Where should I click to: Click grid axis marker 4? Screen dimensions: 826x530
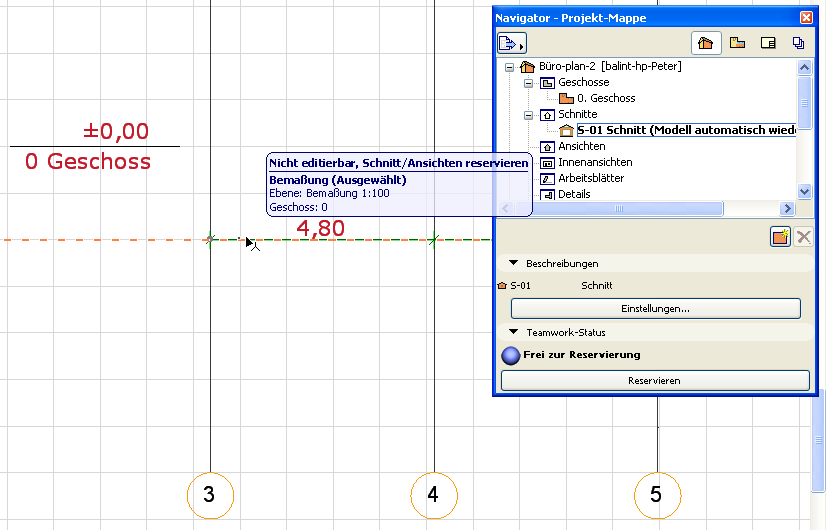point(434,495)
